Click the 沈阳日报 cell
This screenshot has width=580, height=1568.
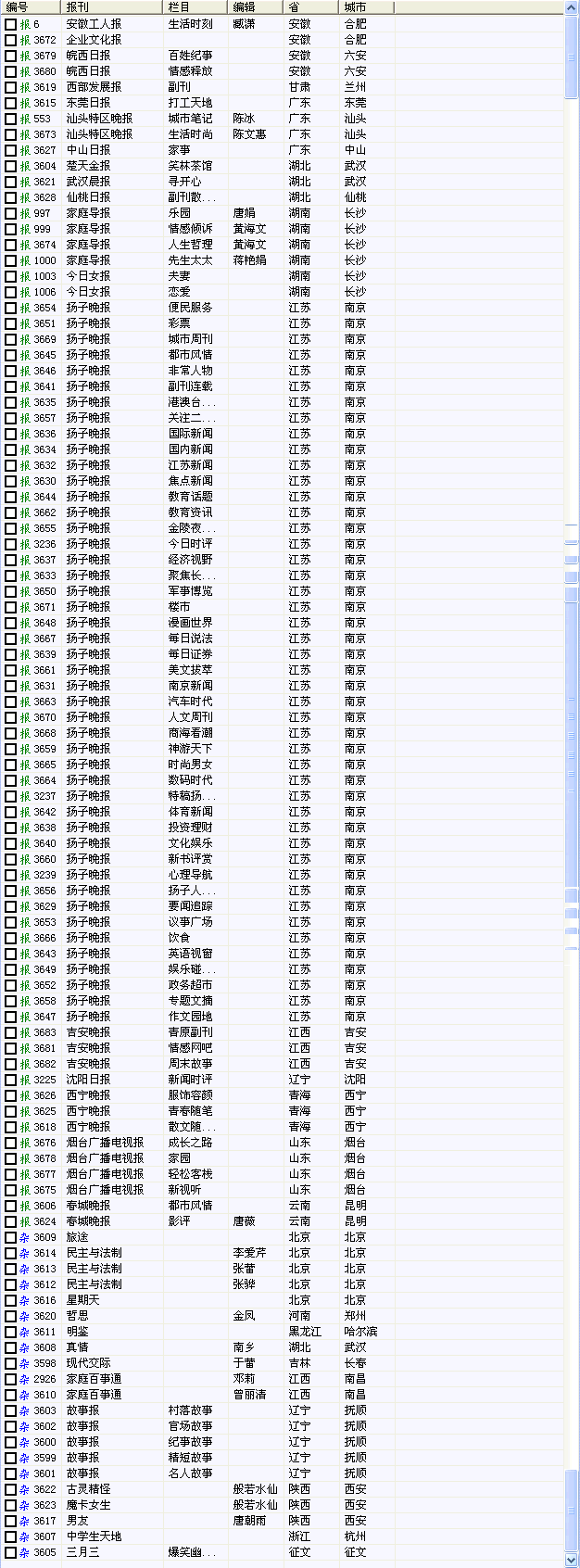(88, 1080)
